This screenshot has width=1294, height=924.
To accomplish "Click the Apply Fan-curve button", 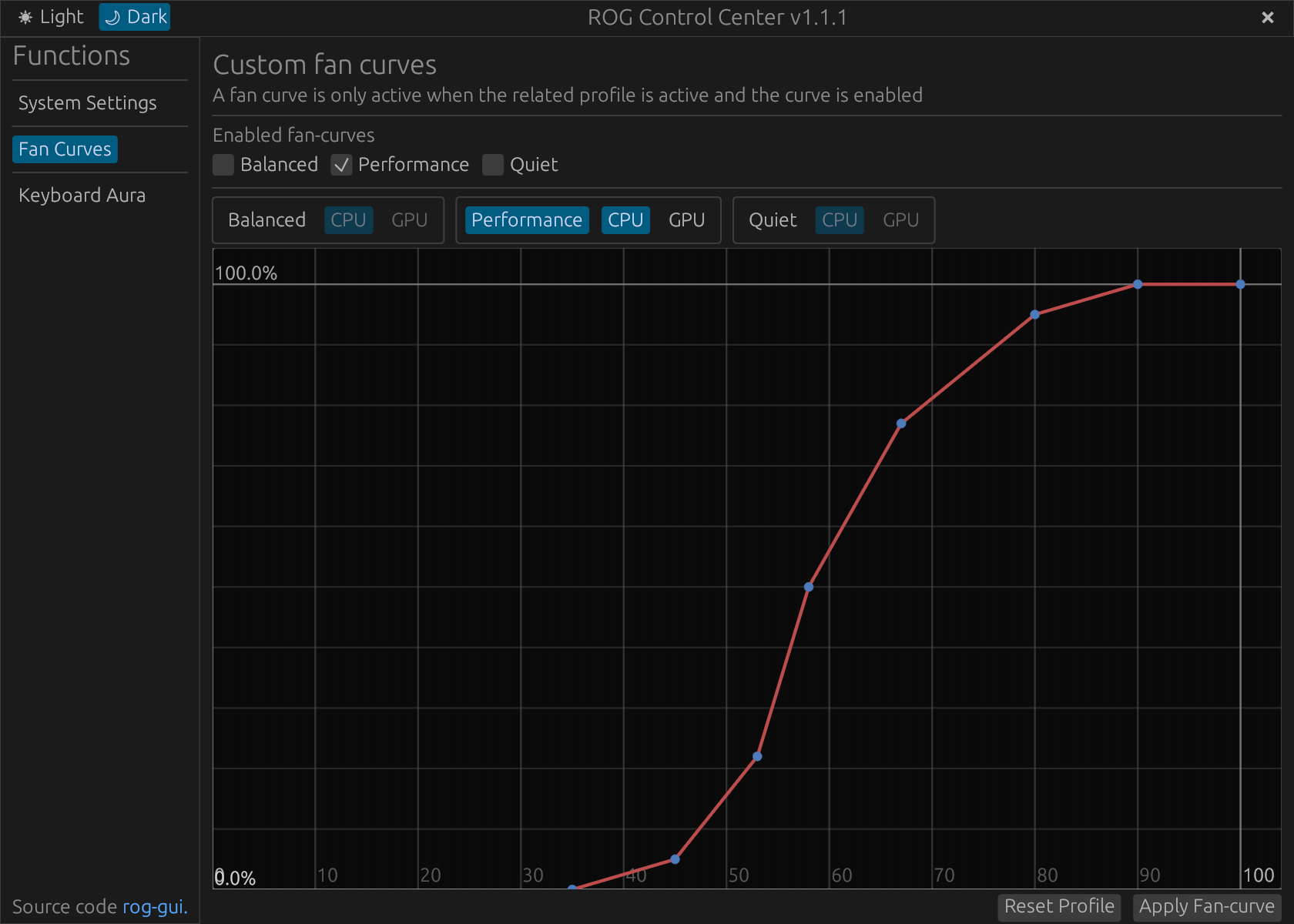I will [1207, 906].
